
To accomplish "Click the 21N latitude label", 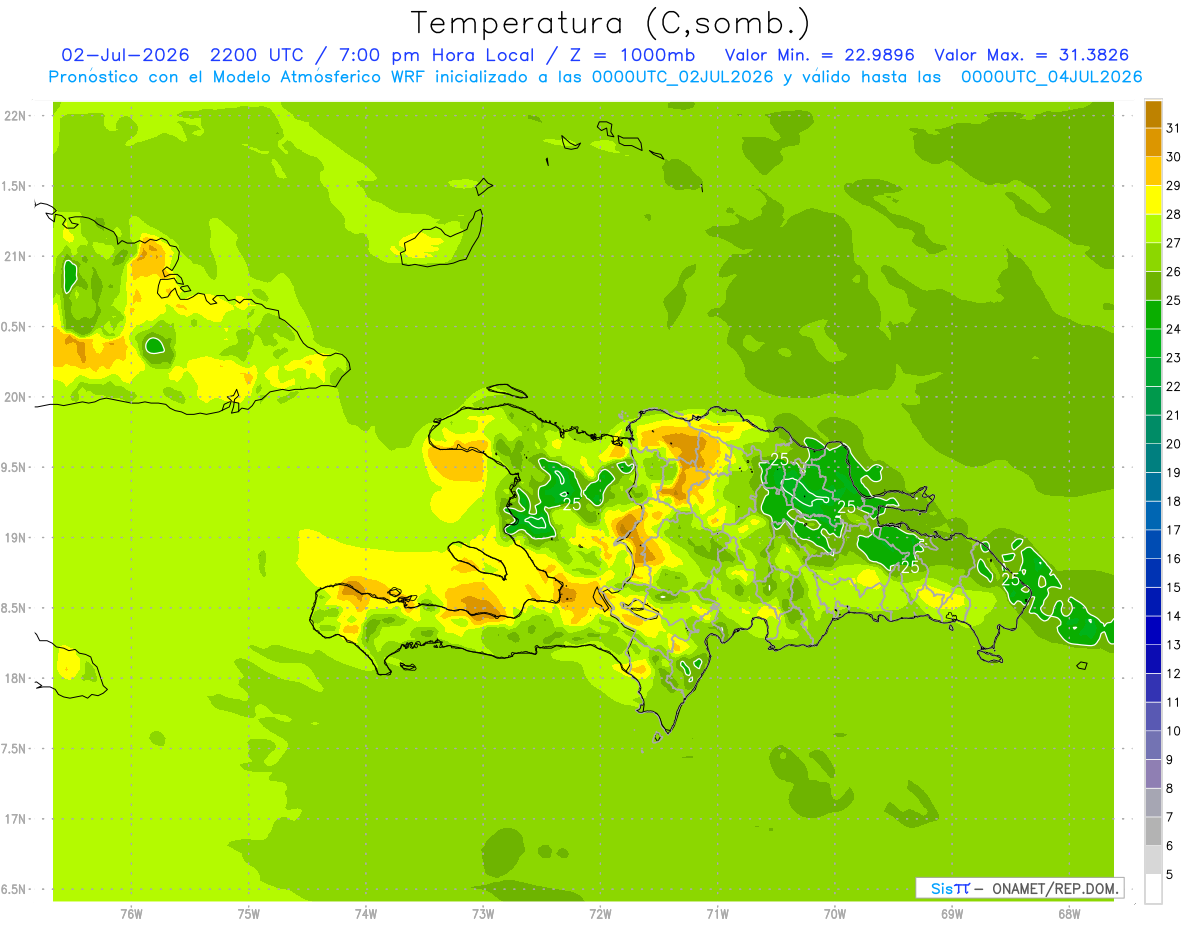I will coord(14,257).
